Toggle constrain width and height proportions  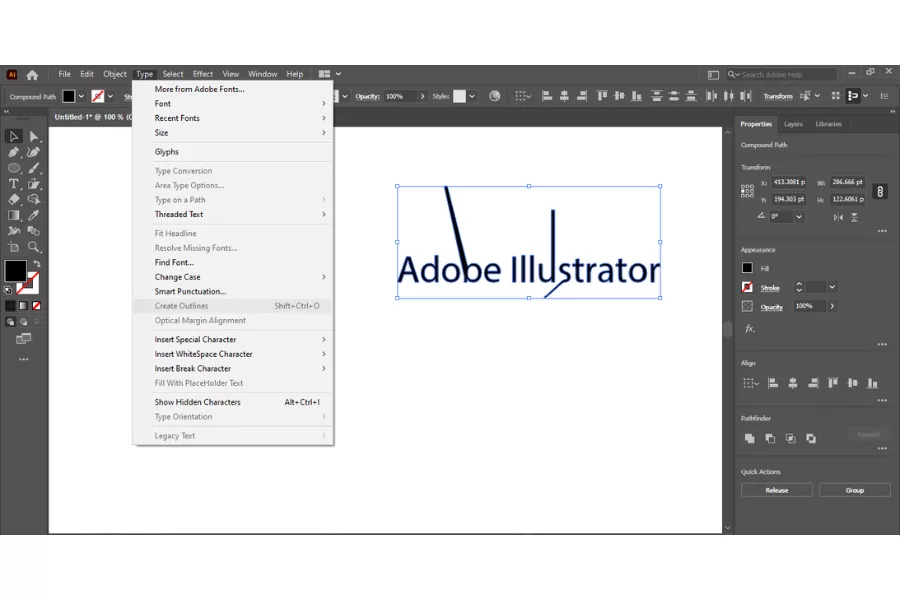click(880, 191)
